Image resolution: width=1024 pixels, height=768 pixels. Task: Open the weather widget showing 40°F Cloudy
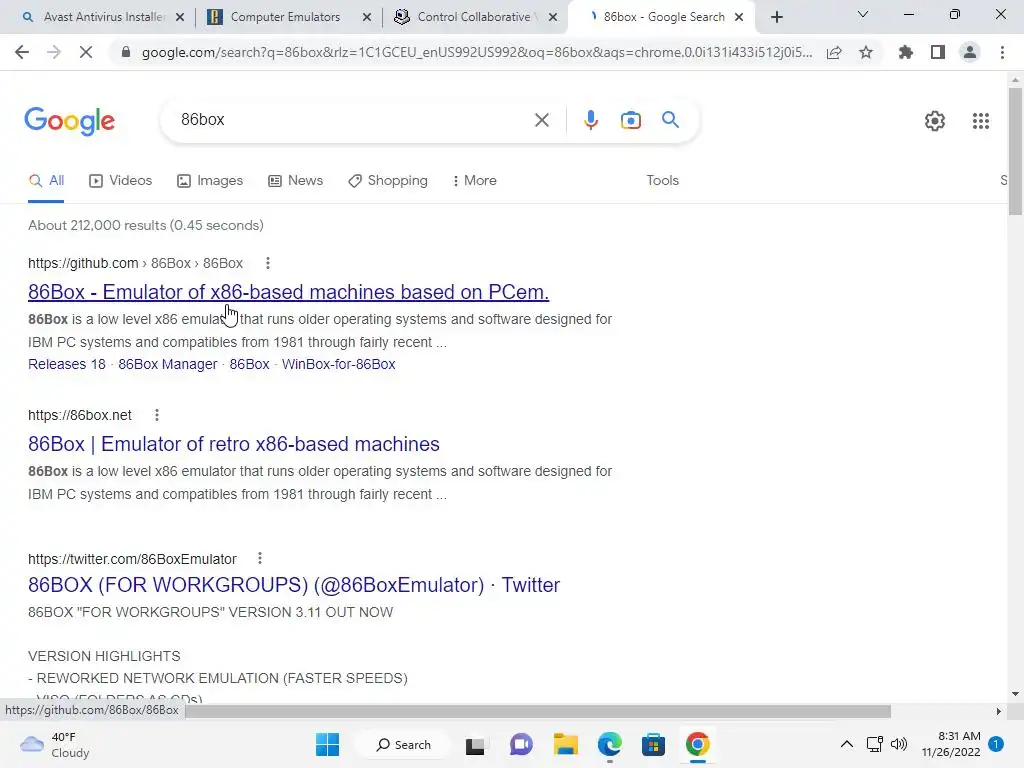[x=56, y=744]
